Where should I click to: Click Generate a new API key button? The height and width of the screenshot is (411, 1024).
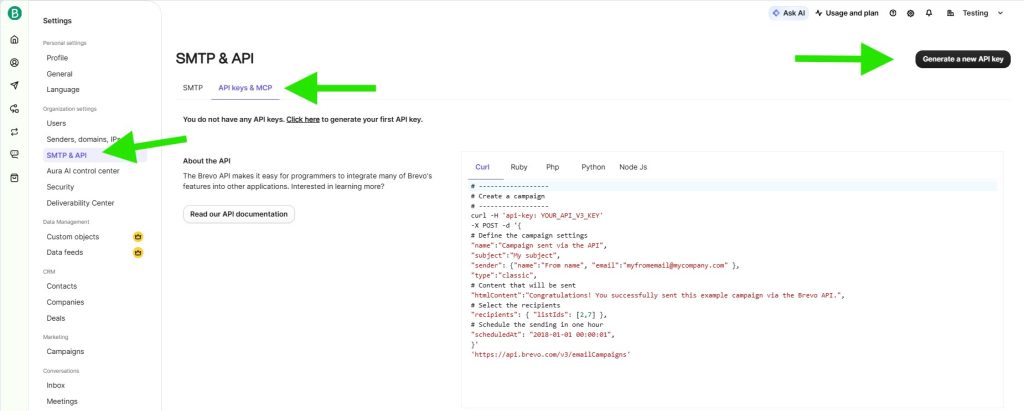coord(962,59)
